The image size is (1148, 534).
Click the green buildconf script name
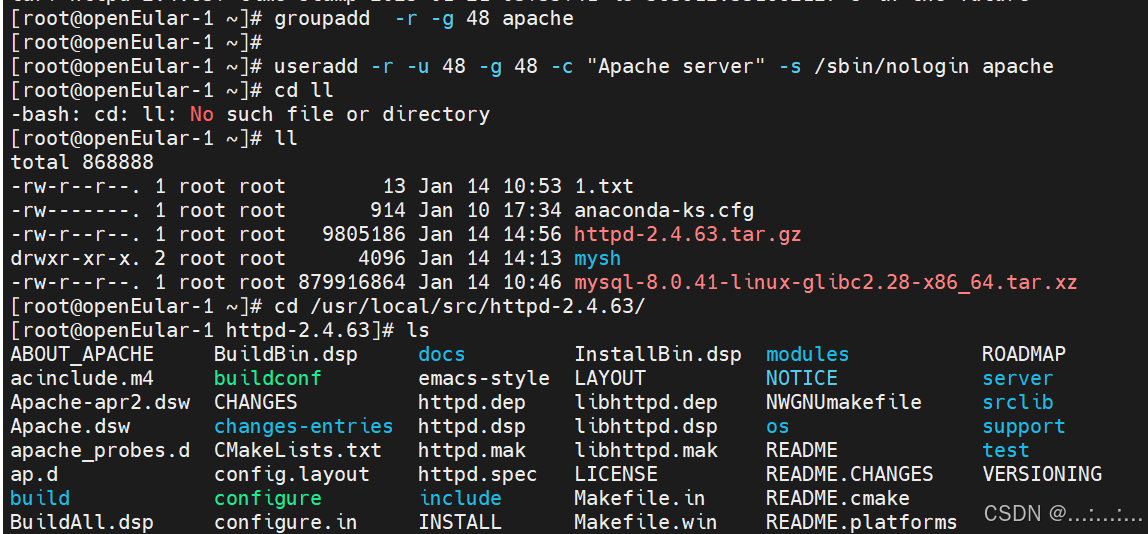pos(267,378)
